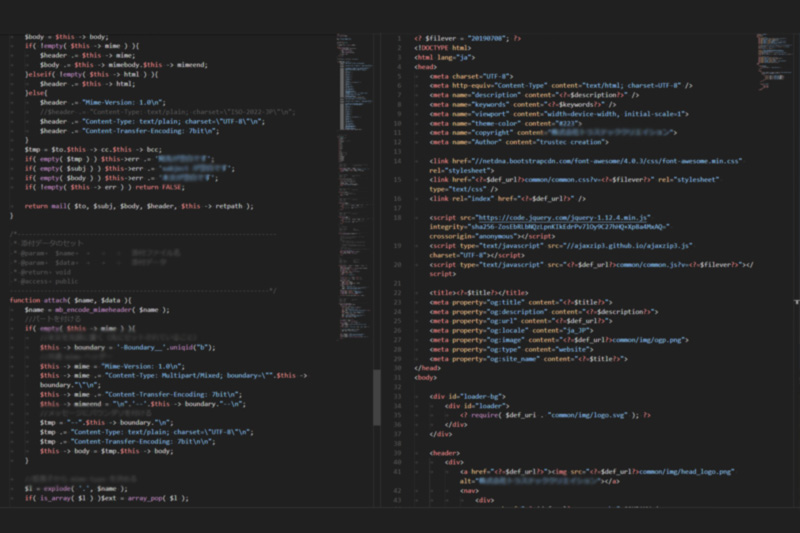Click line number 31 beside the body tag
Viewport: 800px width, 533px height.
pyautogui.click(x=398, y=377)
